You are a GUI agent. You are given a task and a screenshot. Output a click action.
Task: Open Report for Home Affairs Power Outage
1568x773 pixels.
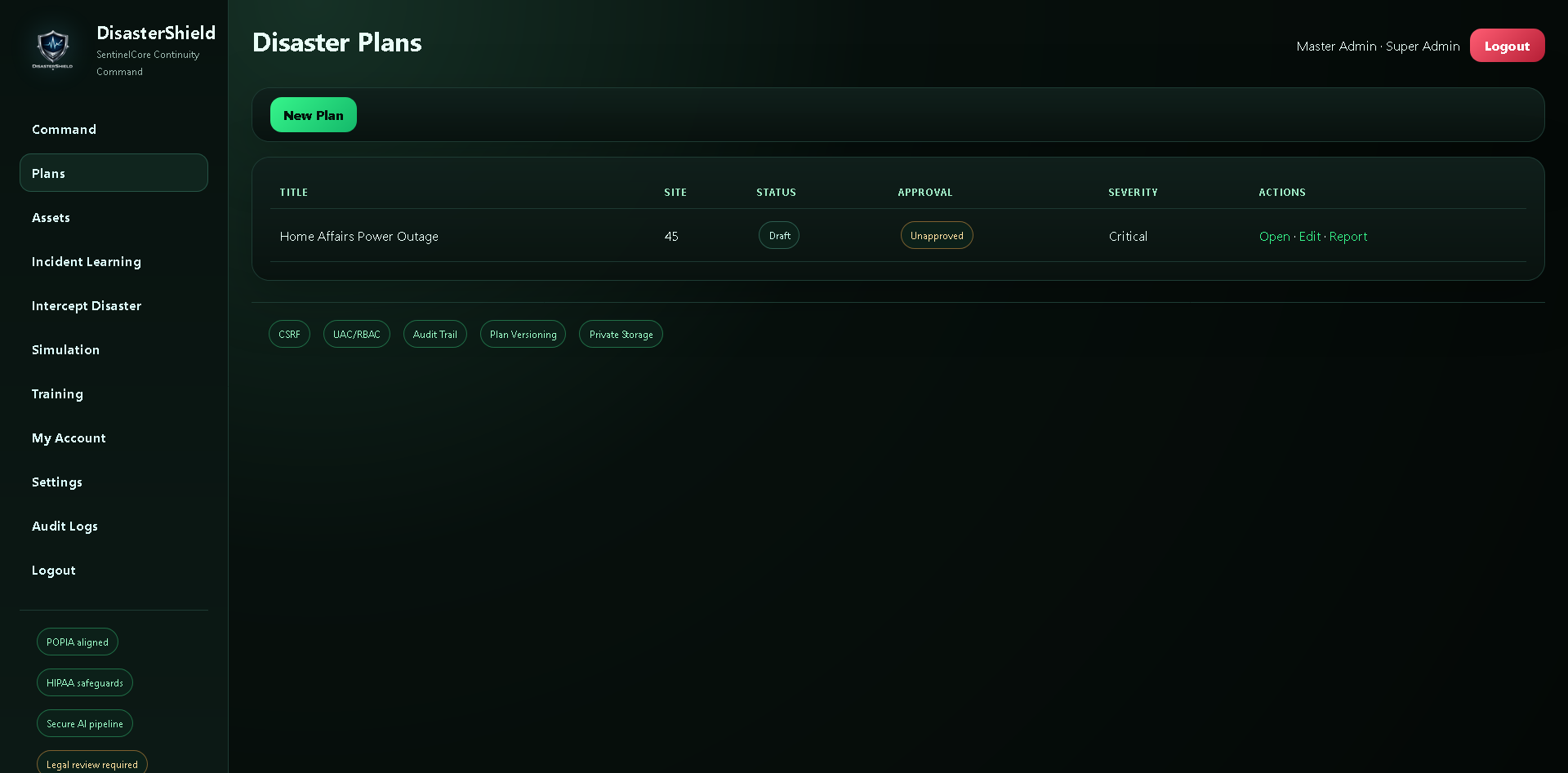coord(1347,236)
